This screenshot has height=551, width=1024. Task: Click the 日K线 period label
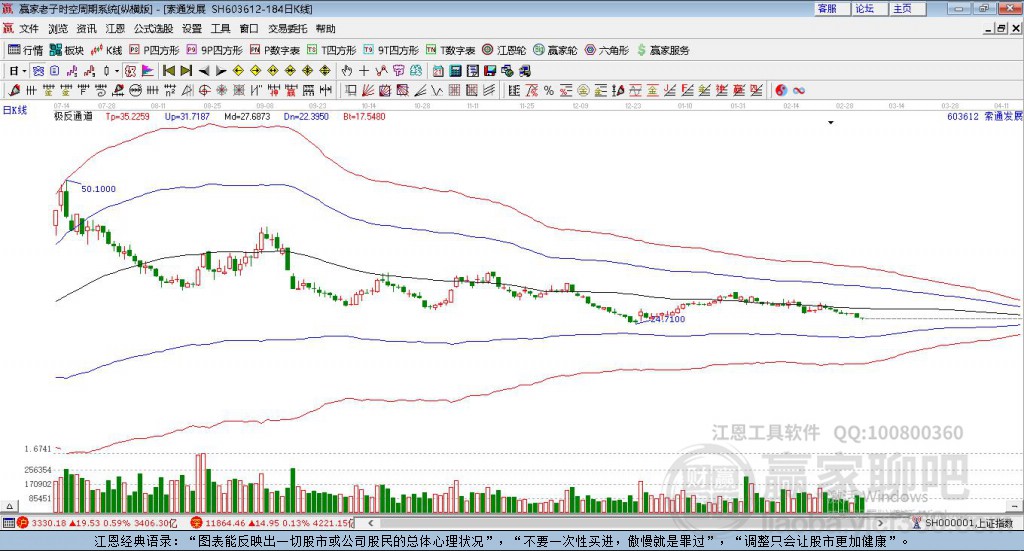click(15, 110)
